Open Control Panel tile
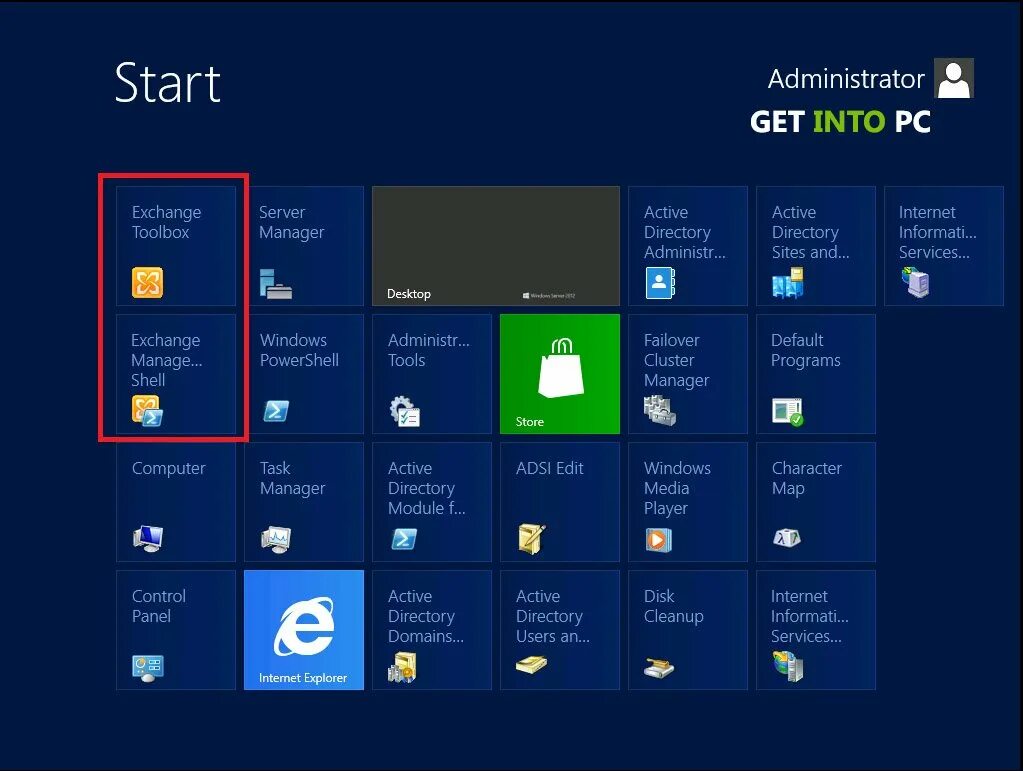 click(x=176, y=629)
